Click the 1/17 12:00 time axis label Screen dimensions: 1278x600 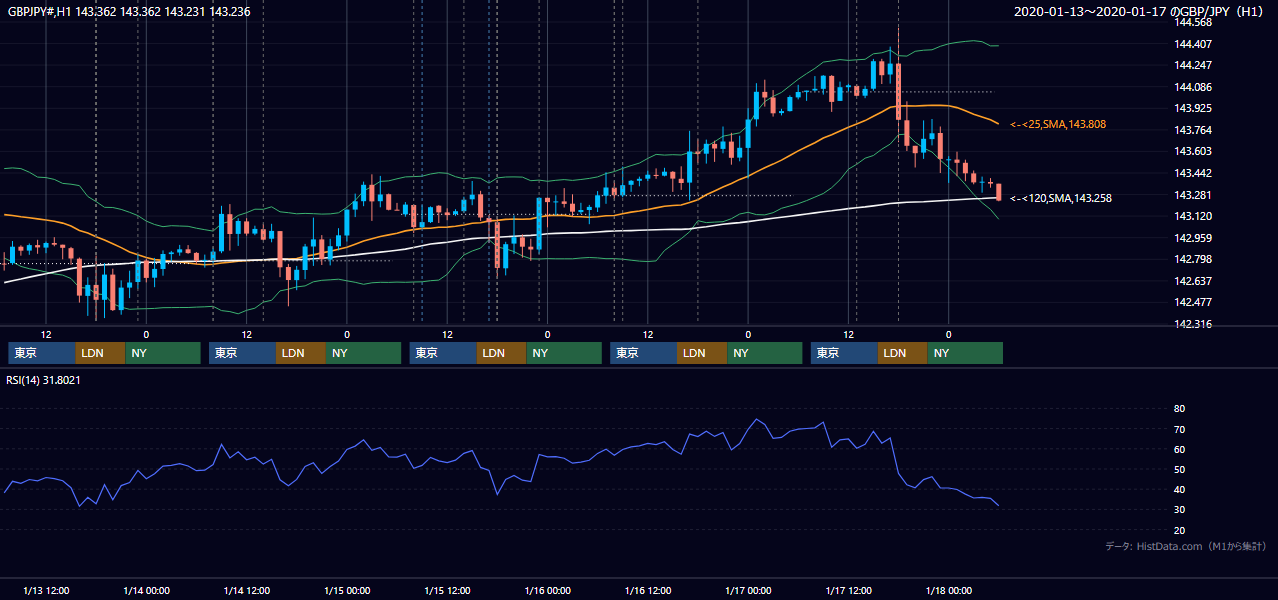pos(849,591)
